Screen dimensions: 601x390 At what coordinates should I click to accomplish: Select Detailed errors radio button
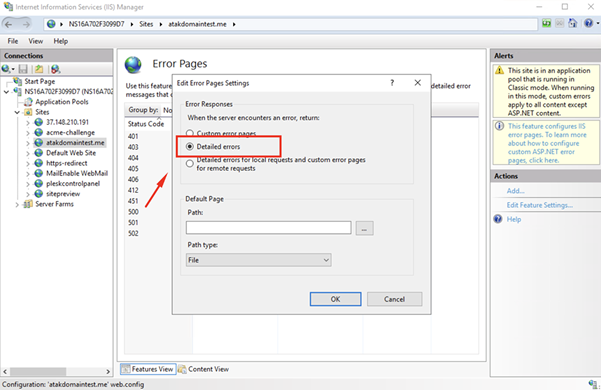(x=190, y=146)
